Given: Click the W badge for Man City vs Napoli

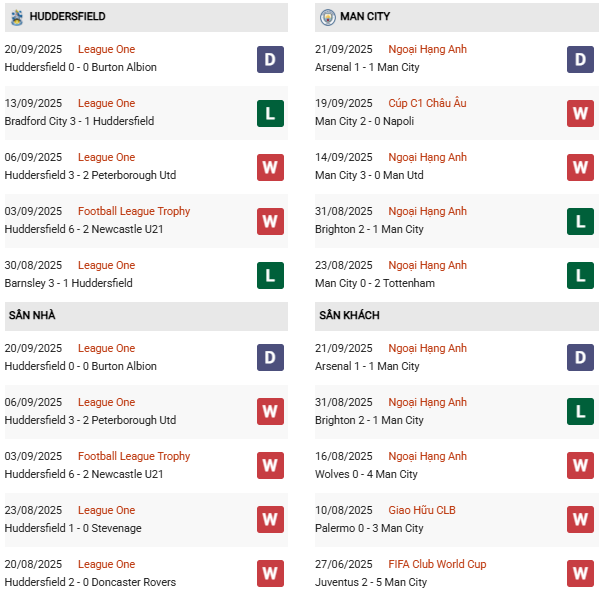Looking at the screenshot, I should (x=580, y=113).
